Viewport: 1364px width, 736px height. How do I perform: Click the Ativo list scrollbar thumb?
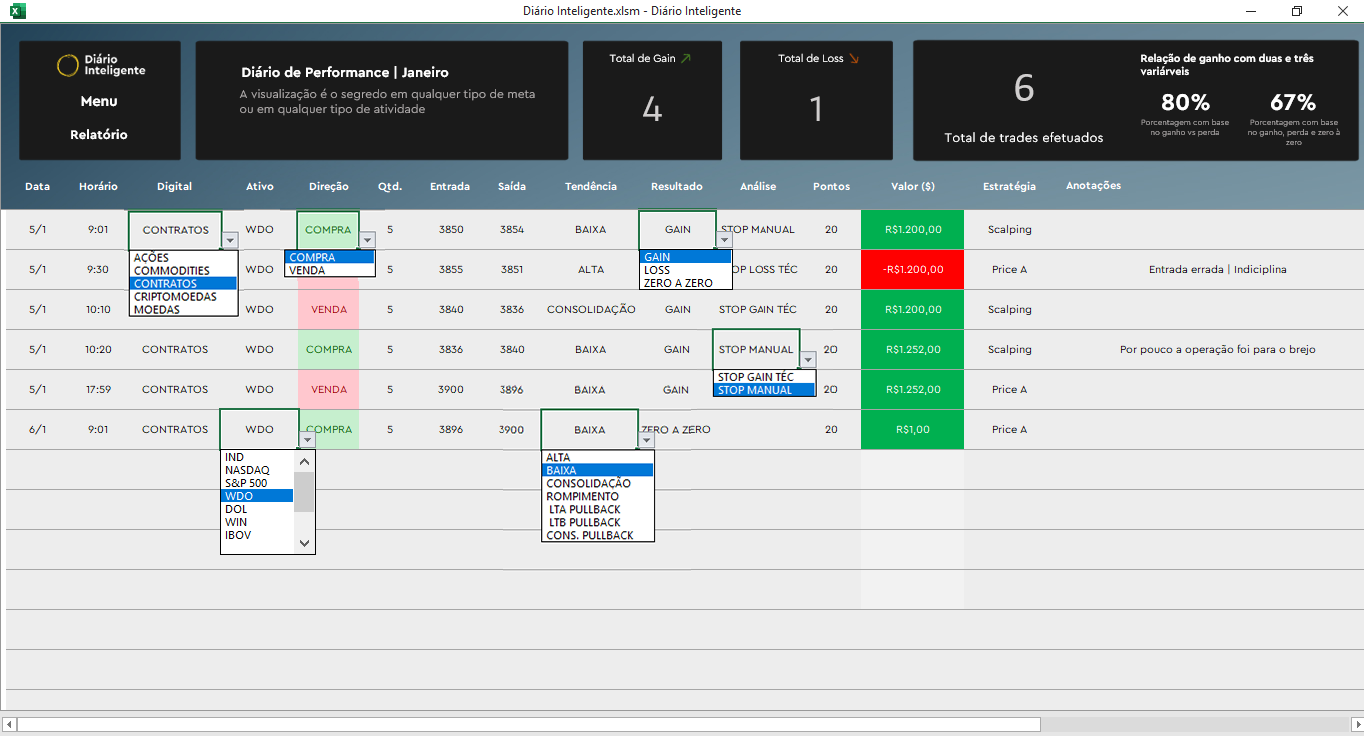tap(304, 491)
